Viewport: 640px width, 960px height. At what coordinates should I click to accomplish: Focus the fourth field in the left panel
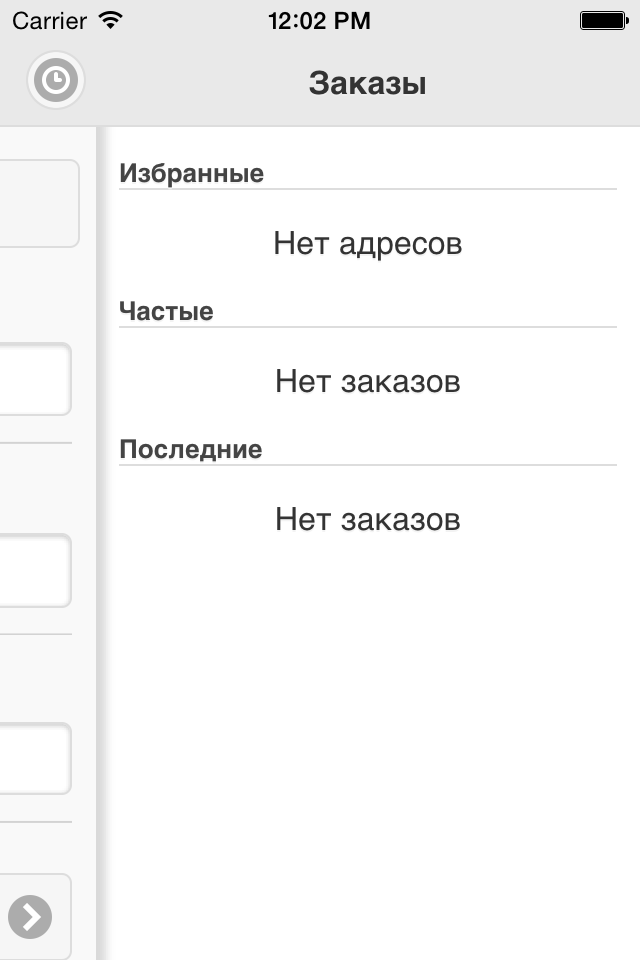(x=36, y=759)
